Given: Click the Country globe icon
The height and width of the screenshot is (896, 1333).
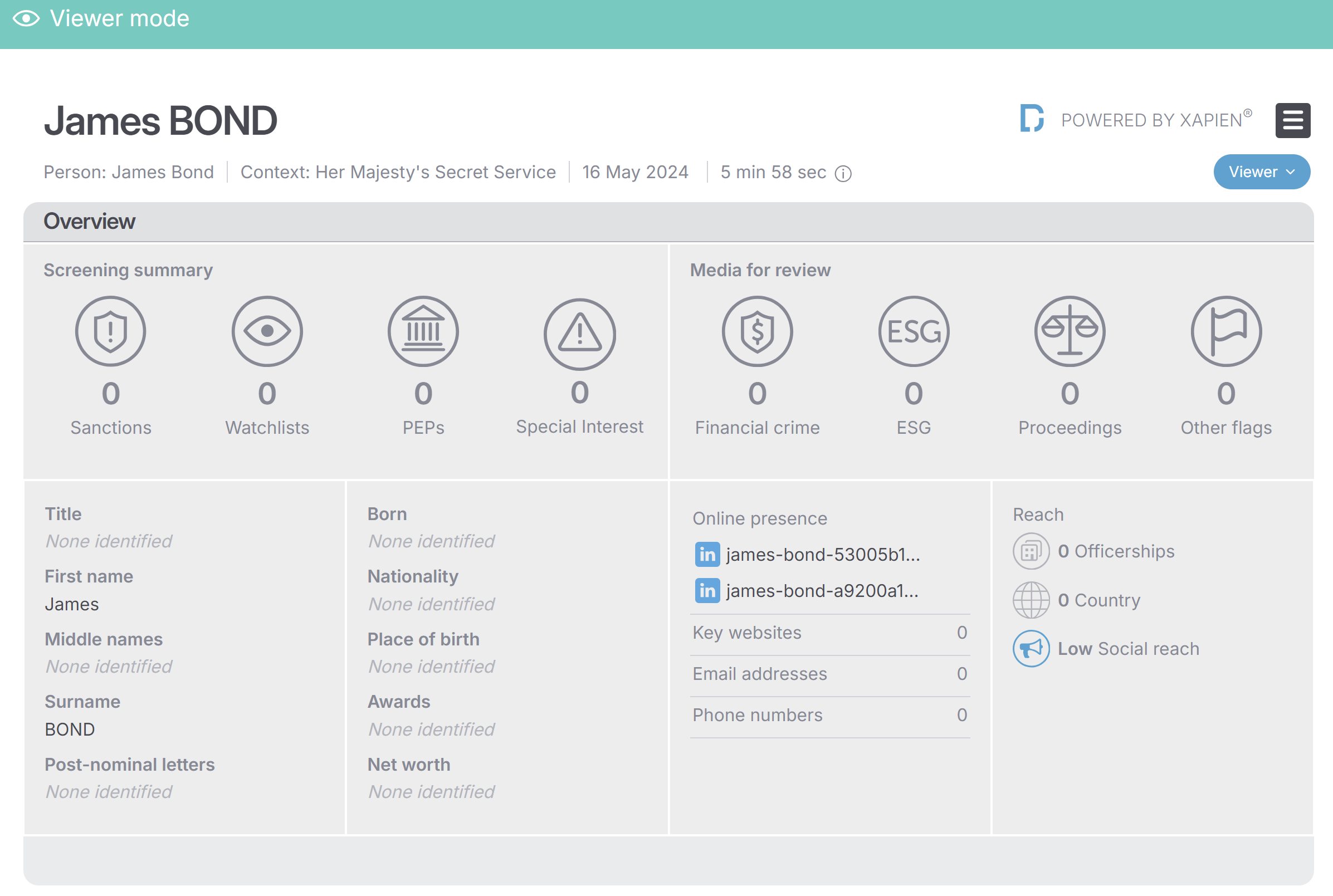Looking at the screenshot, I should tap(1031, 600).
